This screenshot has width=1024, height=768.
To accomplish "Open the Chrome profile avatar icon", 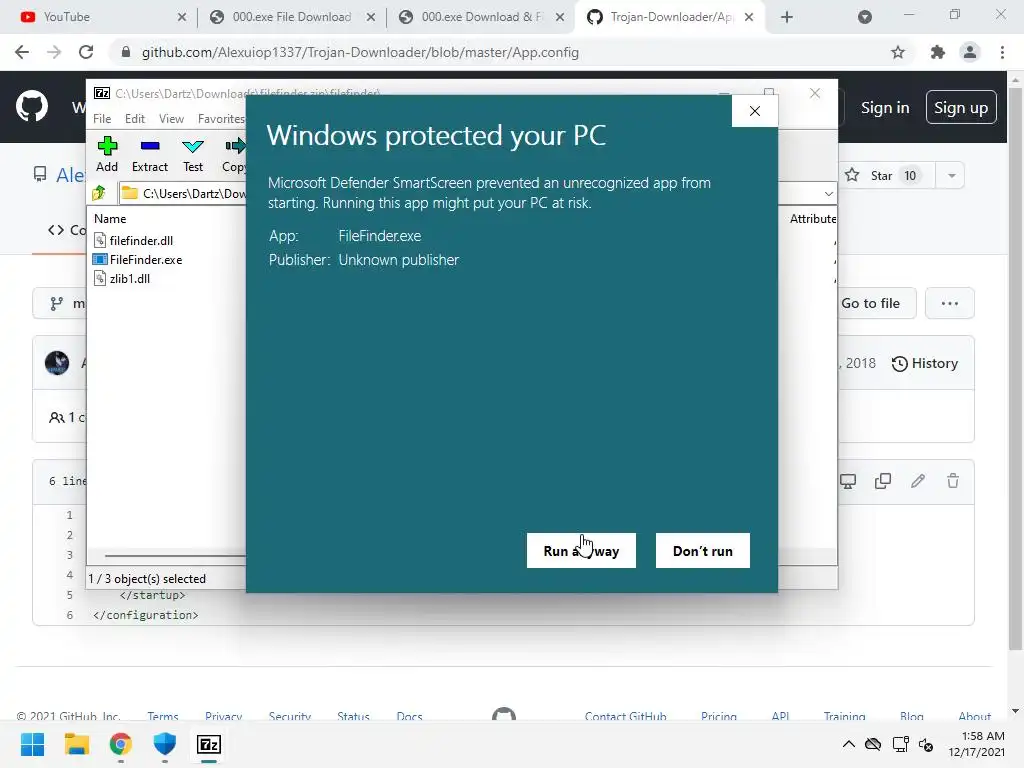I will tap(970, 52).
